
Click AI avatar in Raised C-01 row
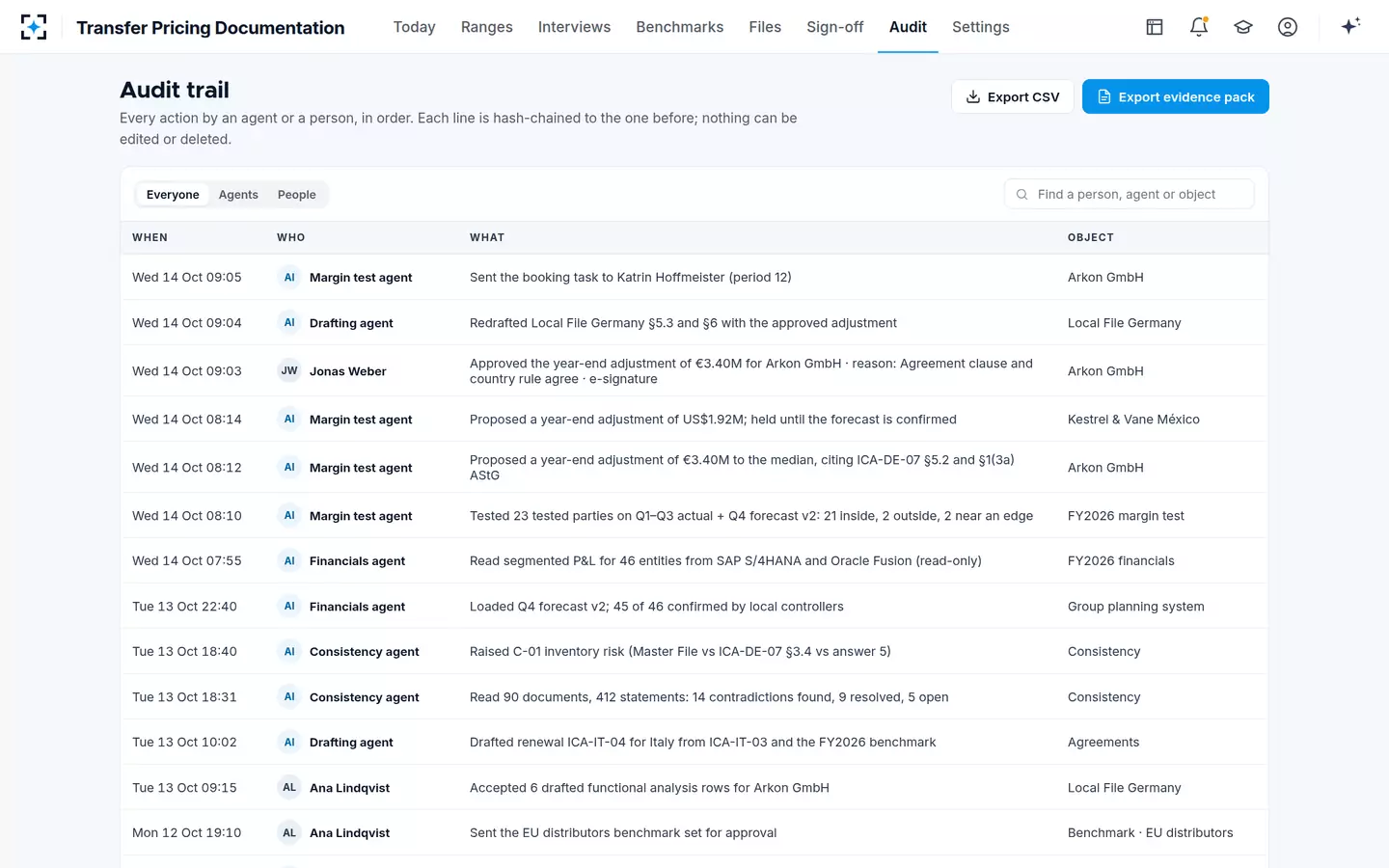tap(289, 651)
